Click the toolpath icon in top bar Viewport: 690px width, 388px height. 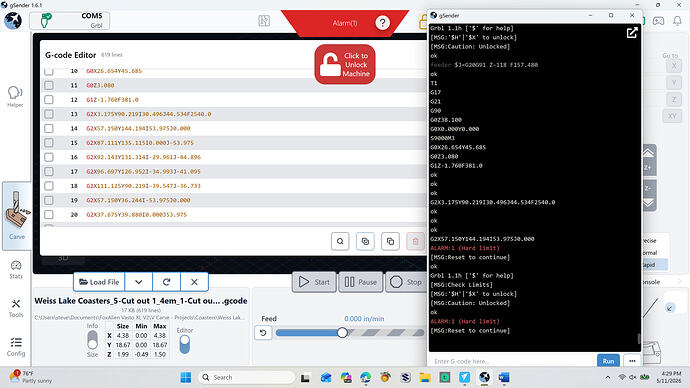point(264,21)
